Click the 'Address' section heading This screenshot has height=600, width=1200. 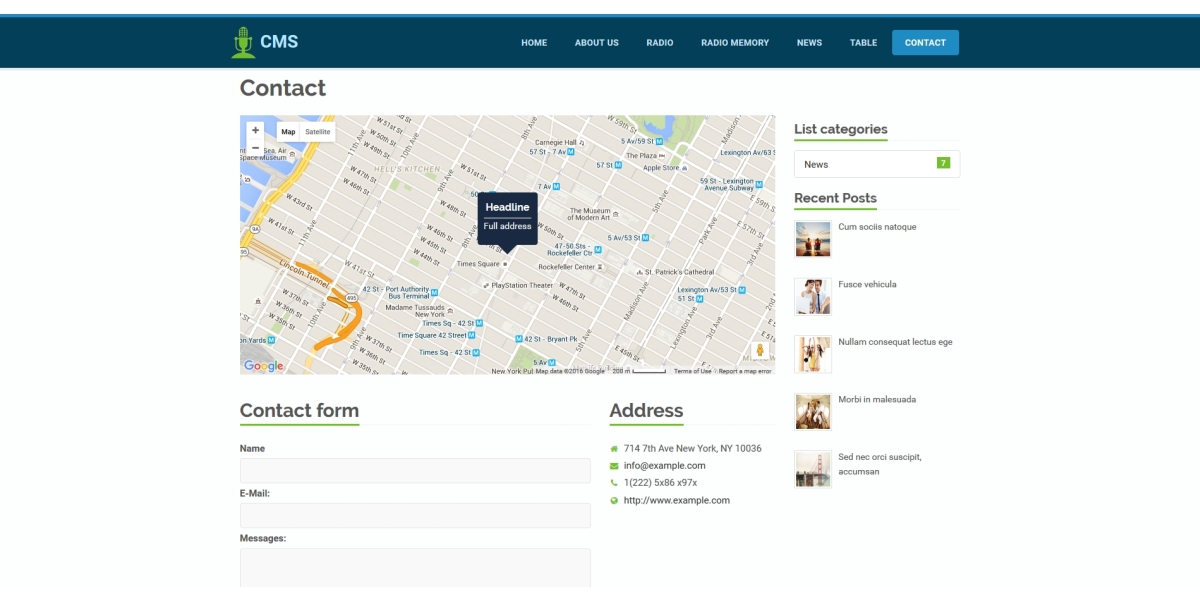pyautogui.click(x=646, y=410)
